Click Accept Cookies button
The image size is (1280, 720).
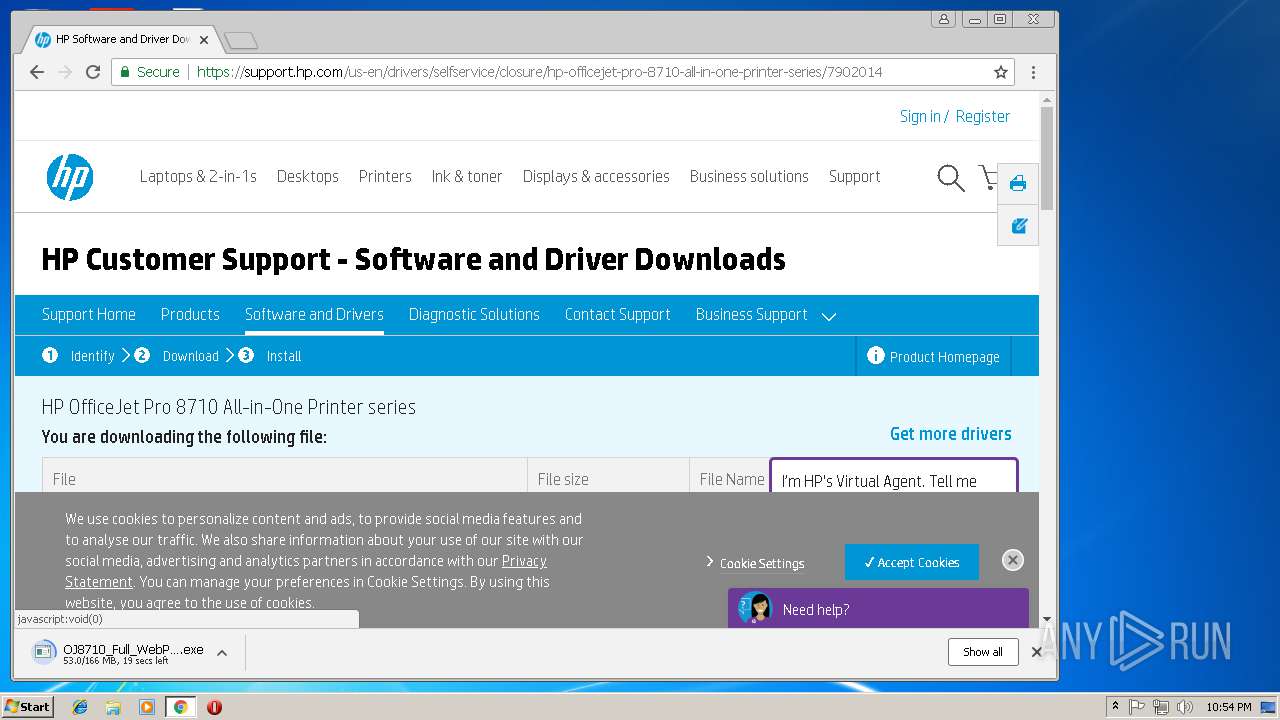[x=912, y=562]
